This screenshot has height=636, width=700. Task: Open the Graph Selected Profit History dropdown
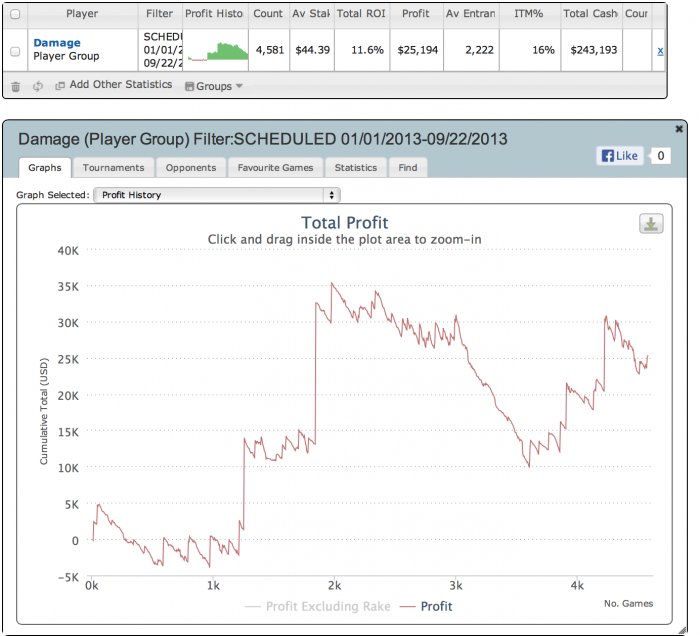coord(217,195)
